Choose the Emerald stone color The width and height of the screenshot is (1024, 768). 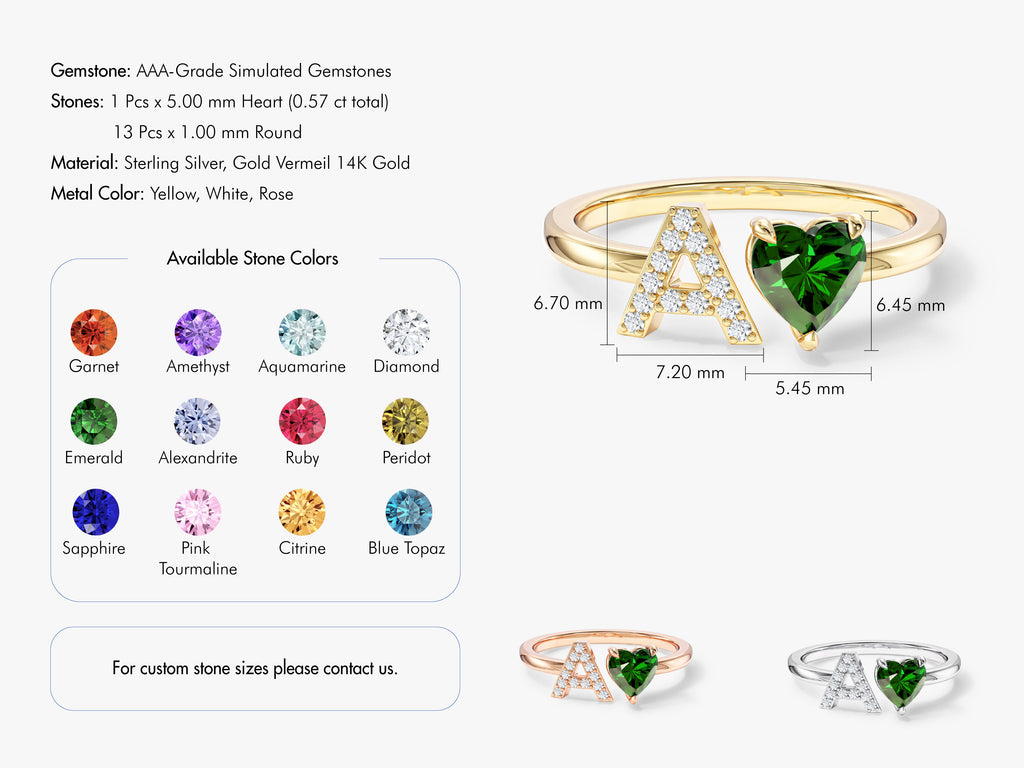[94, 422]
